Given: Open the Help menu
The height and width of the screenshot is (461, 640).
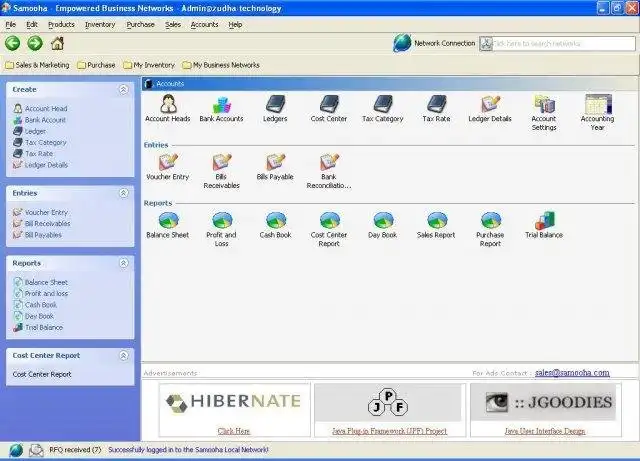Looking at the screenshot, I should (235, 24).
